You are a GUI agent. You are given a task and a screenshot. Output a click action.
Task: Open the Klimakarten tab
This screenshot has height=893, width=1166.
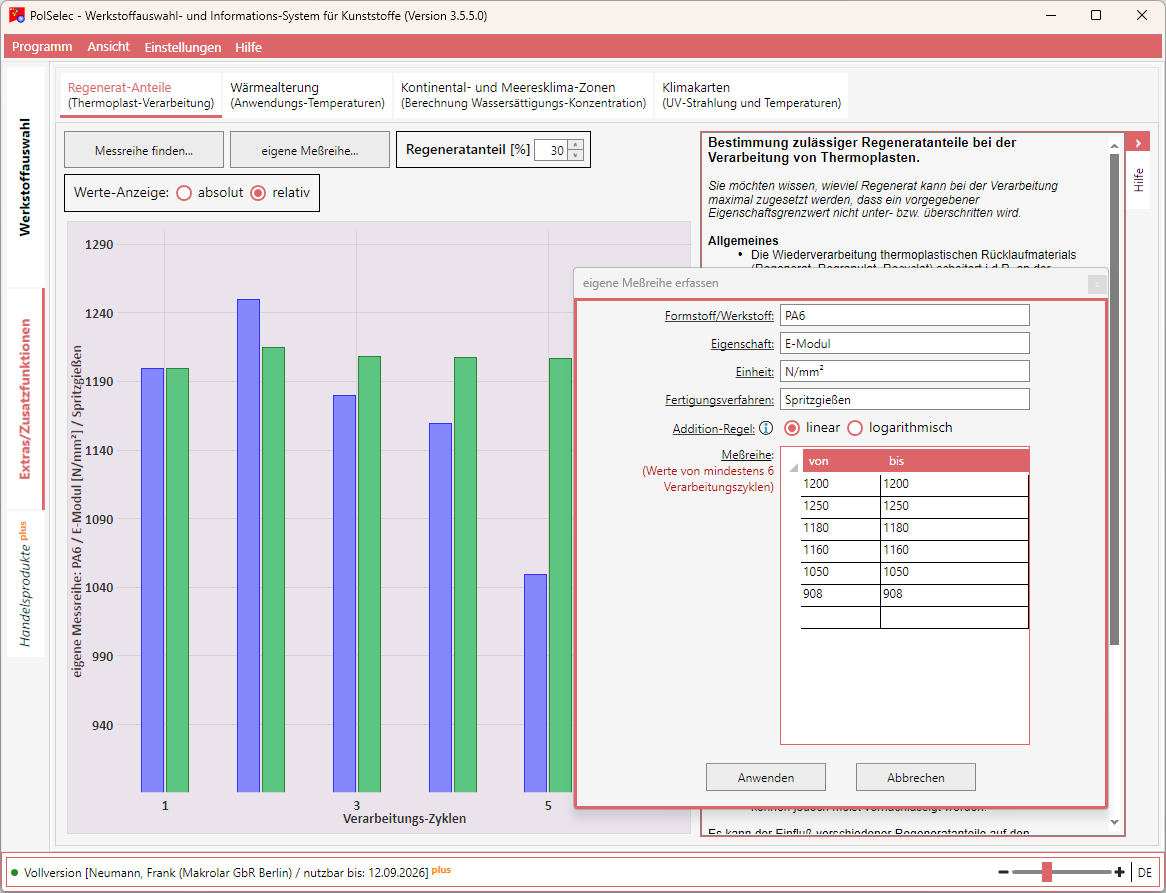coord(751,95)
